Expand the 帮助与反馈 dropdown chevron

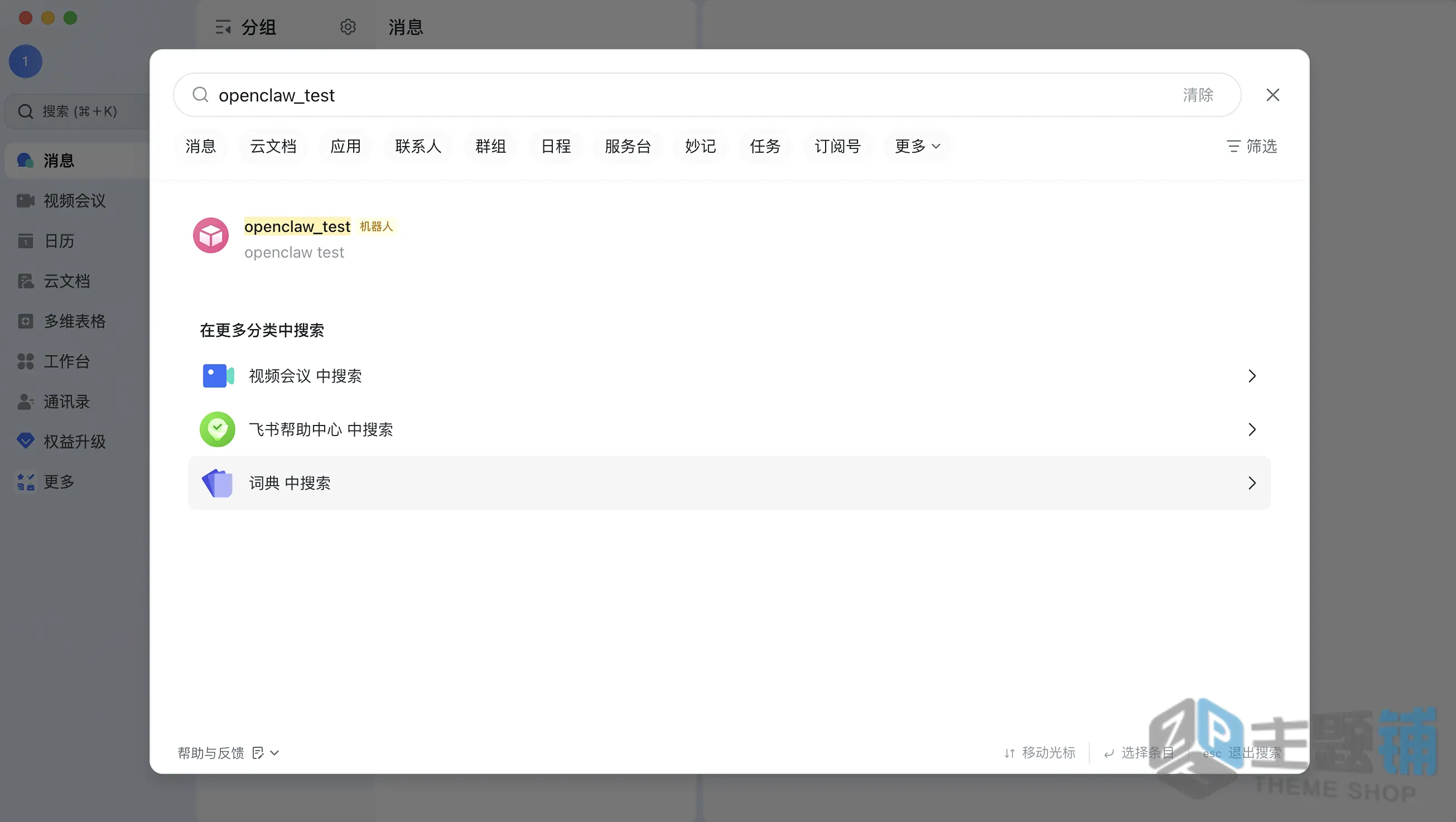(x=274, y=753)
